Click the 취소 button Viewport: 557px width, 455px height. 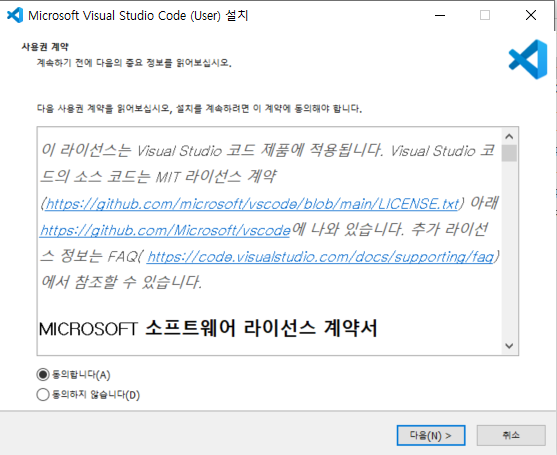click(x=511, y=435)
